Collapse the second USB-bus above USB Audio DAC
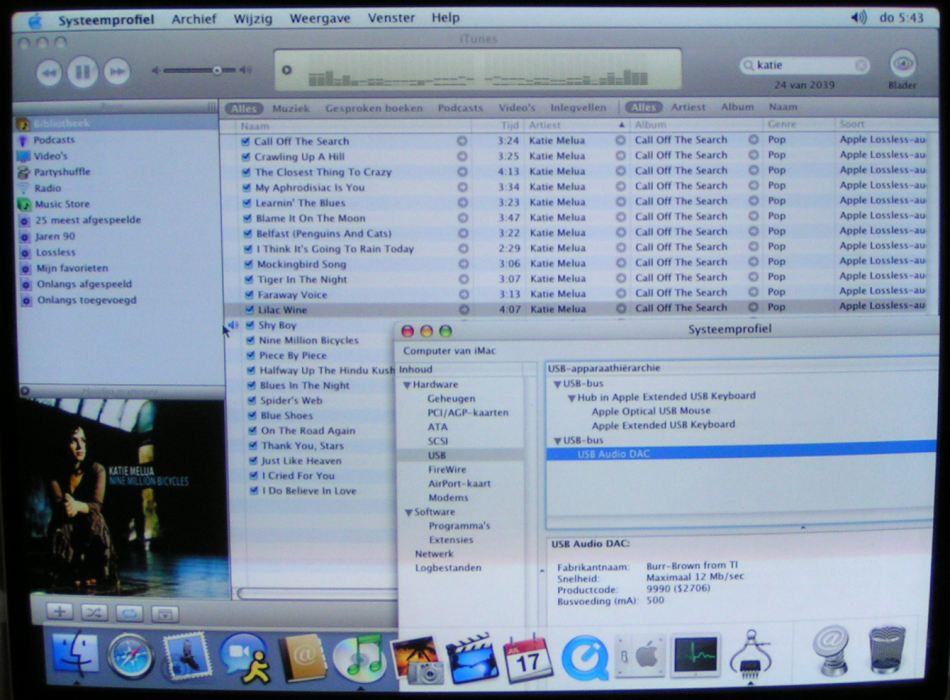The height and width of the screenshot is (700, 950). (557, 441)
